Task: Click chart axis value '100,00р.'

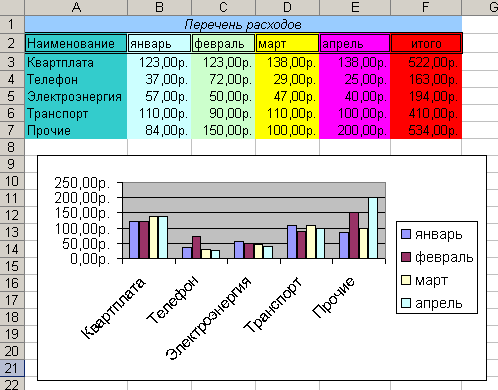Action: point(82,229)
